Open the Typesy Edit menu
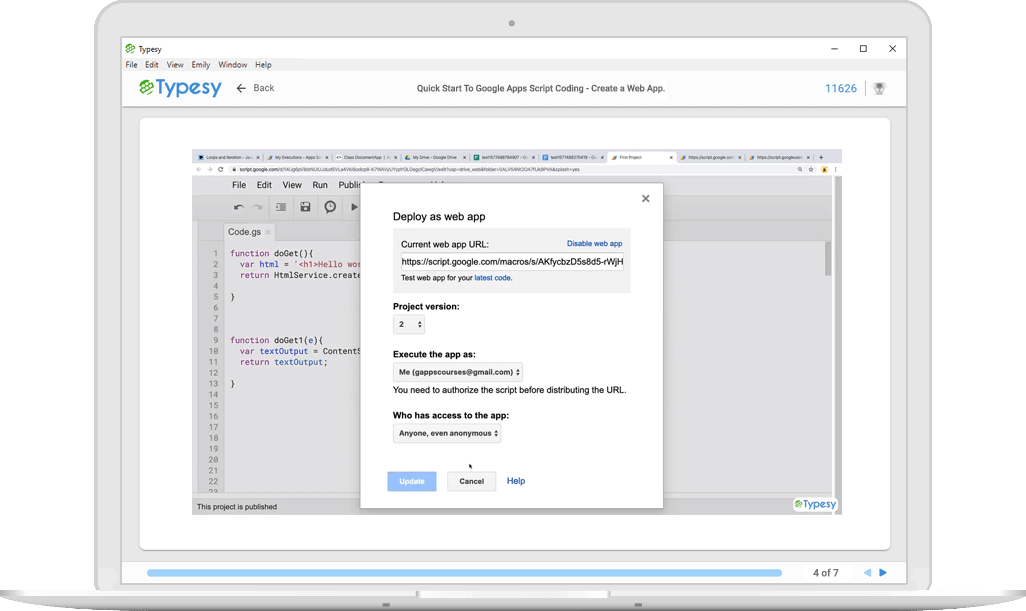The image size is (1026, 611). pyautogui.click(x=152, y=65)
